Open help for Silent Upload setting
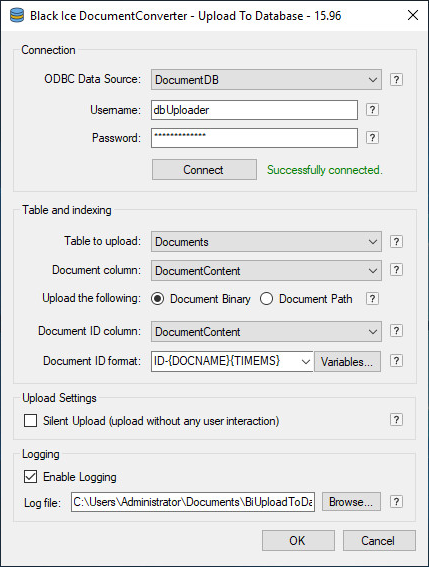Screen dimensions: 429x567 396,419
